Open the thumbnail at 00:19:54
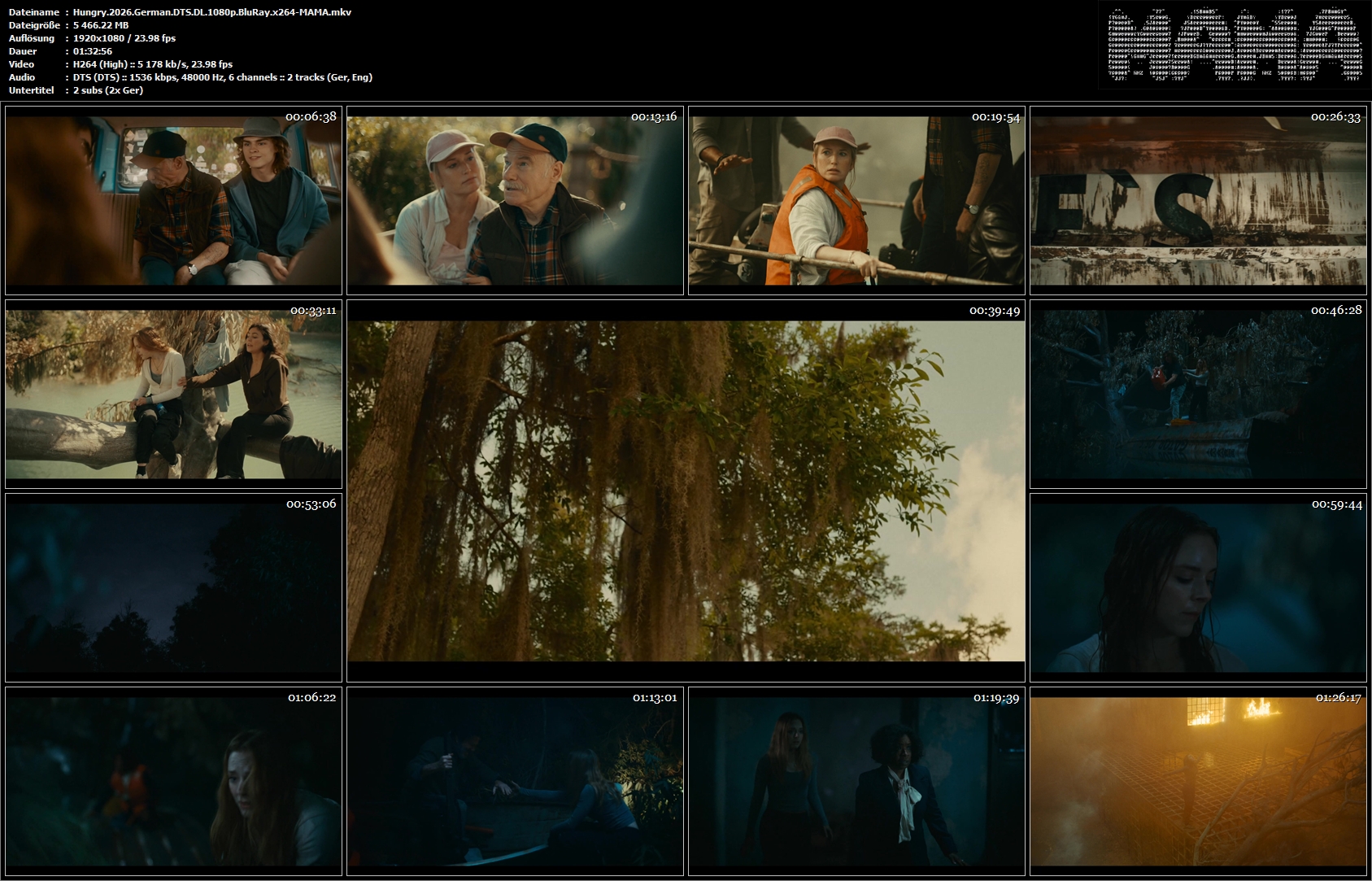The image size is (1372, 881). pos(856,200)
